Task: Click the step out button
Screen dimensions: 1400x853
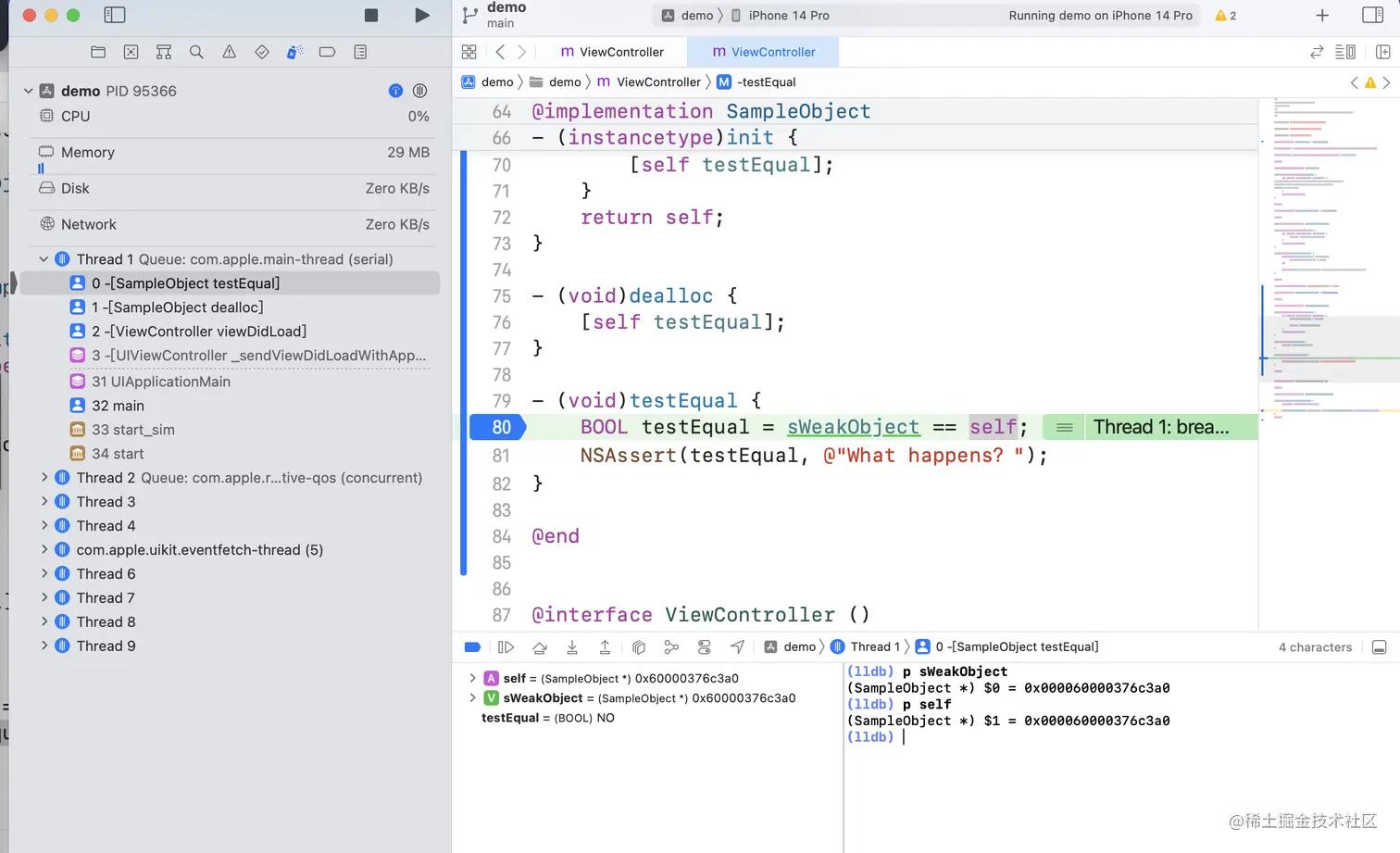Action: [x=605, y=647]
